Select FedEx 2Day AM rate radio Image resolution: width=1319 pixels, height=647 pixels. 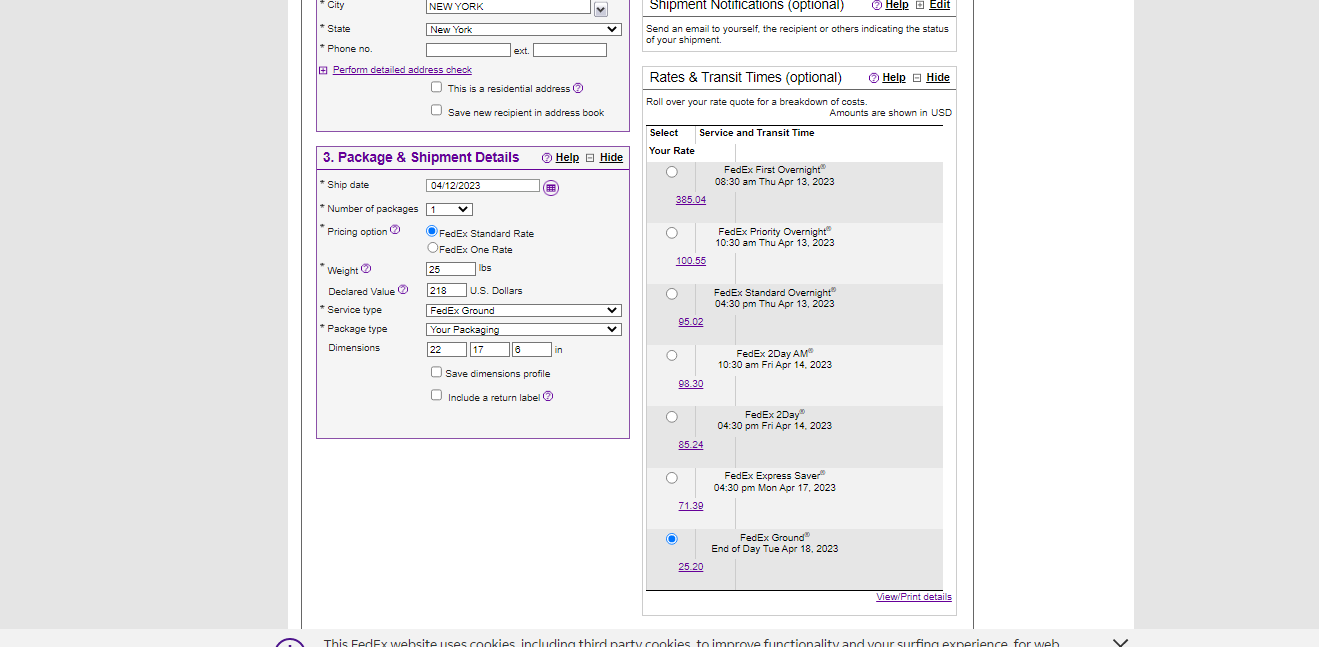point(672,355)
